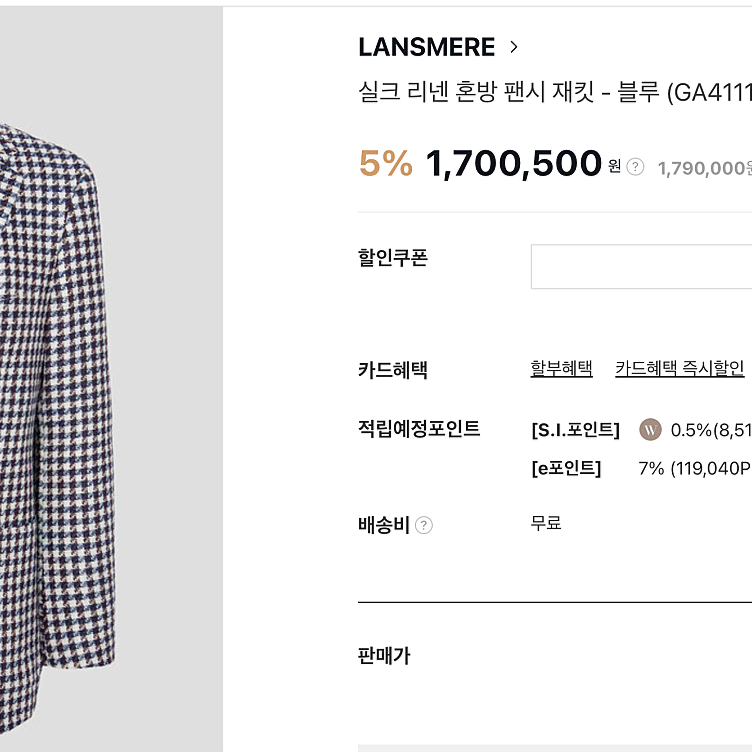Click the 7% (119,040P) e-point text
Viewport: 752px width, 752px height.
pyautogui.click(x=695, y=468)
